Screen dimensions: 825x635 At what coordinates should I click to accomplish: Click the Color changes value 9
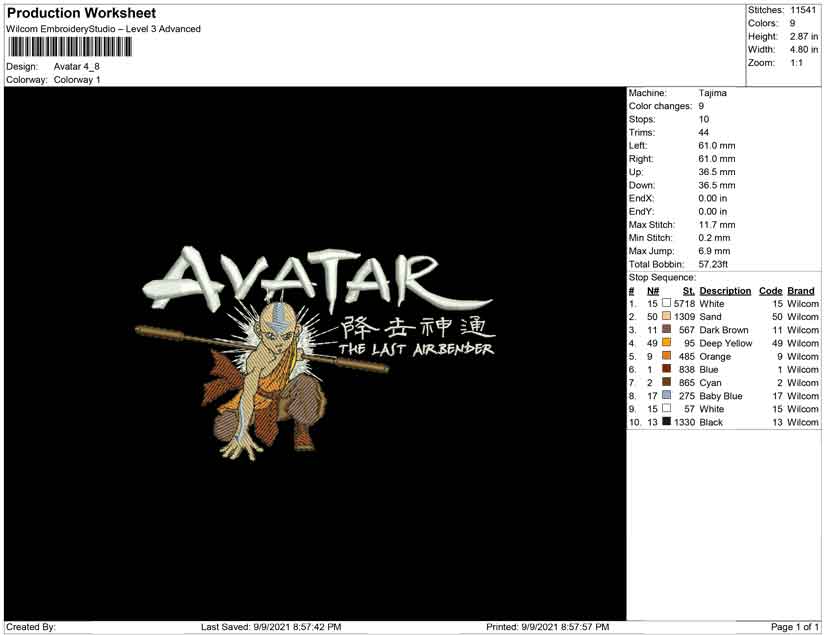coord(701,106)
